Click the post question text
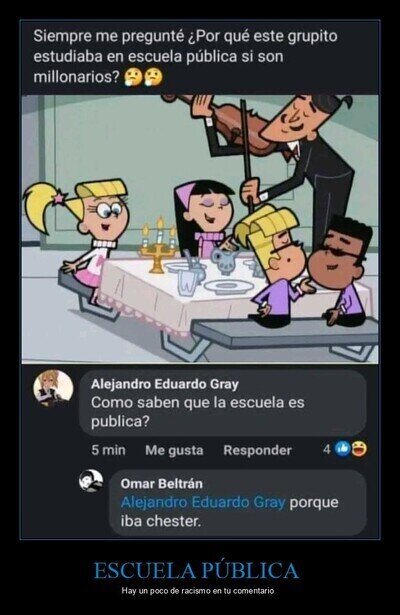Viewport: 400px width, 615px height. click(x=185, y=56)
